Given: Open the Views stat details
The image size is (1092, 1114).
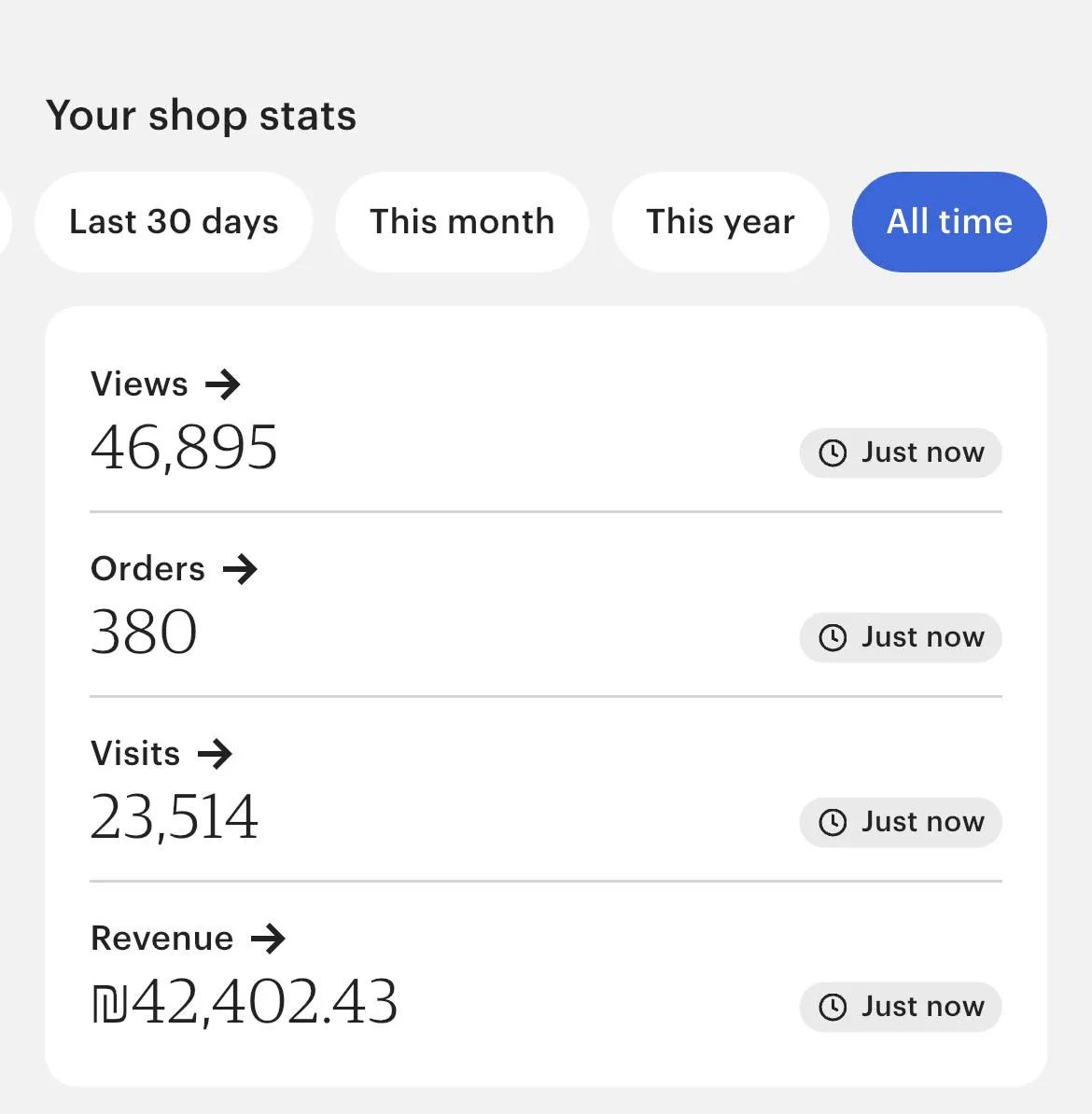Looking at the screenshot, I should [x=140, y=384].
